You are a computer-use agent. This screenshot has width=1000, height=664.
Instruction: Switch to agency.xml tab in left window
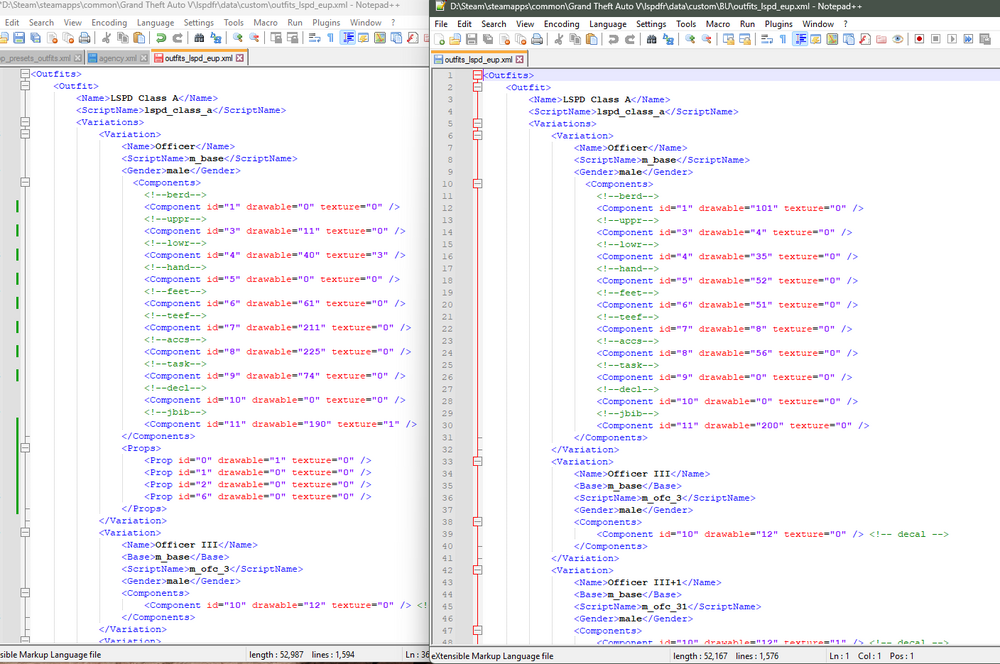[117, 58]
